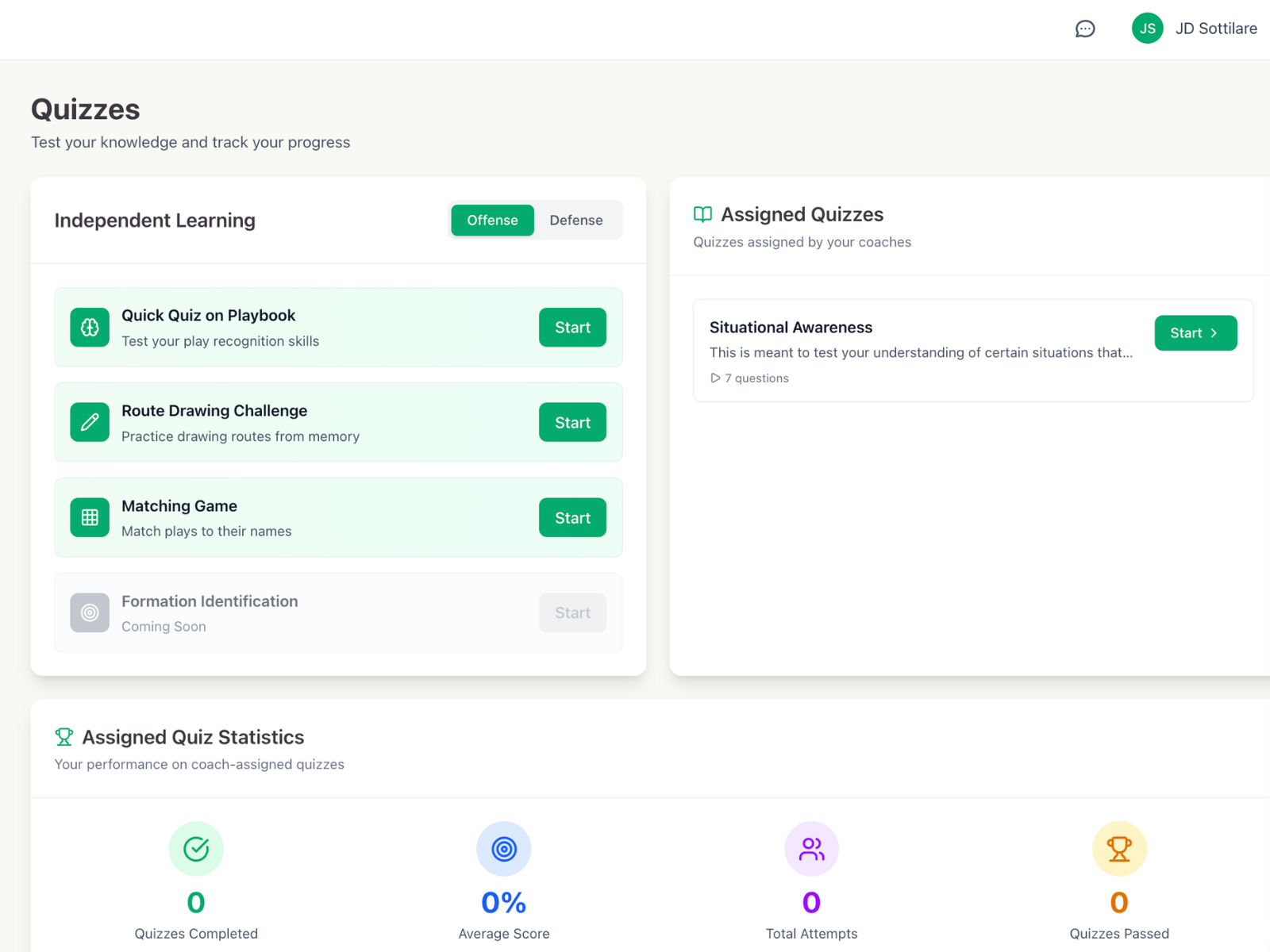The image size is (1270, 952).
Task: Select the trophy icon next to Assigned Quiz Statistics
Action: 63,736
